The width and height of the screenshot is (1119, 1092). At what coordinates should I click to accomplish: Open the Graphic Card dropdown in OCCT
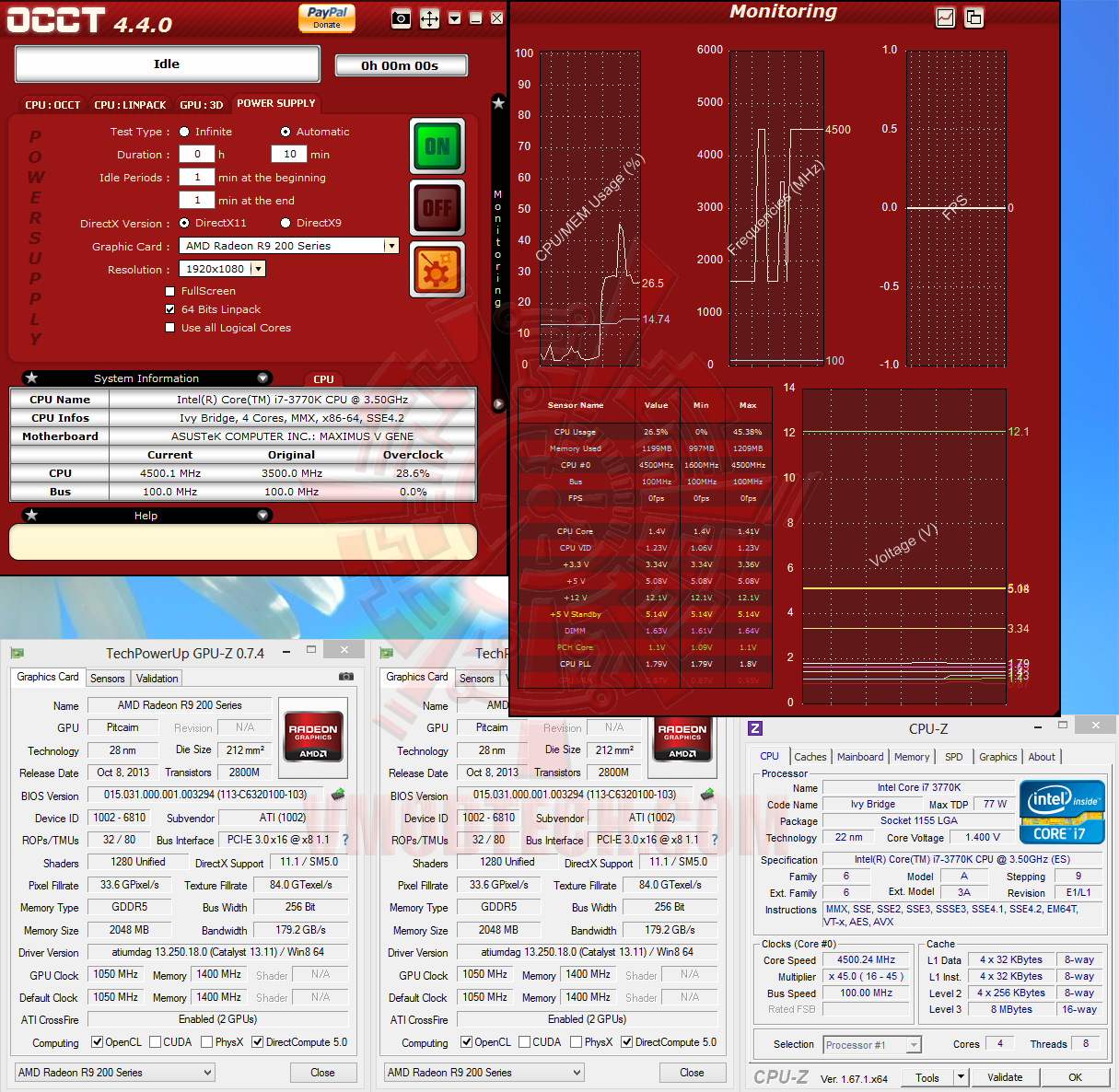pyautogui.click(x=391, y=246)
